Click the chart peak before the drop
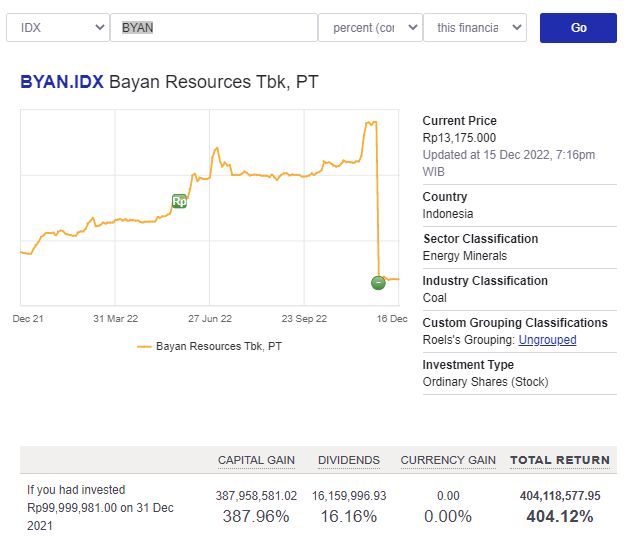The image size is (632, 560). [x=370, y=122]
